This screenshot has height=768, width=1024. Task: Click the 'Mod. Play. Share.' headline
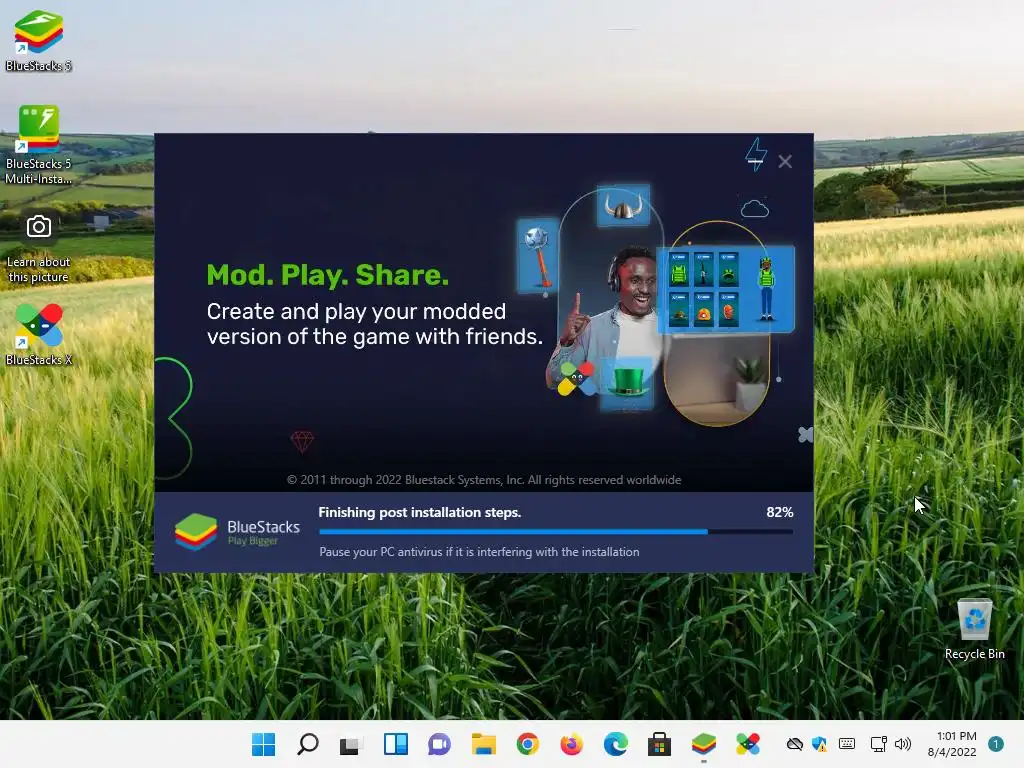pos(328,275)
